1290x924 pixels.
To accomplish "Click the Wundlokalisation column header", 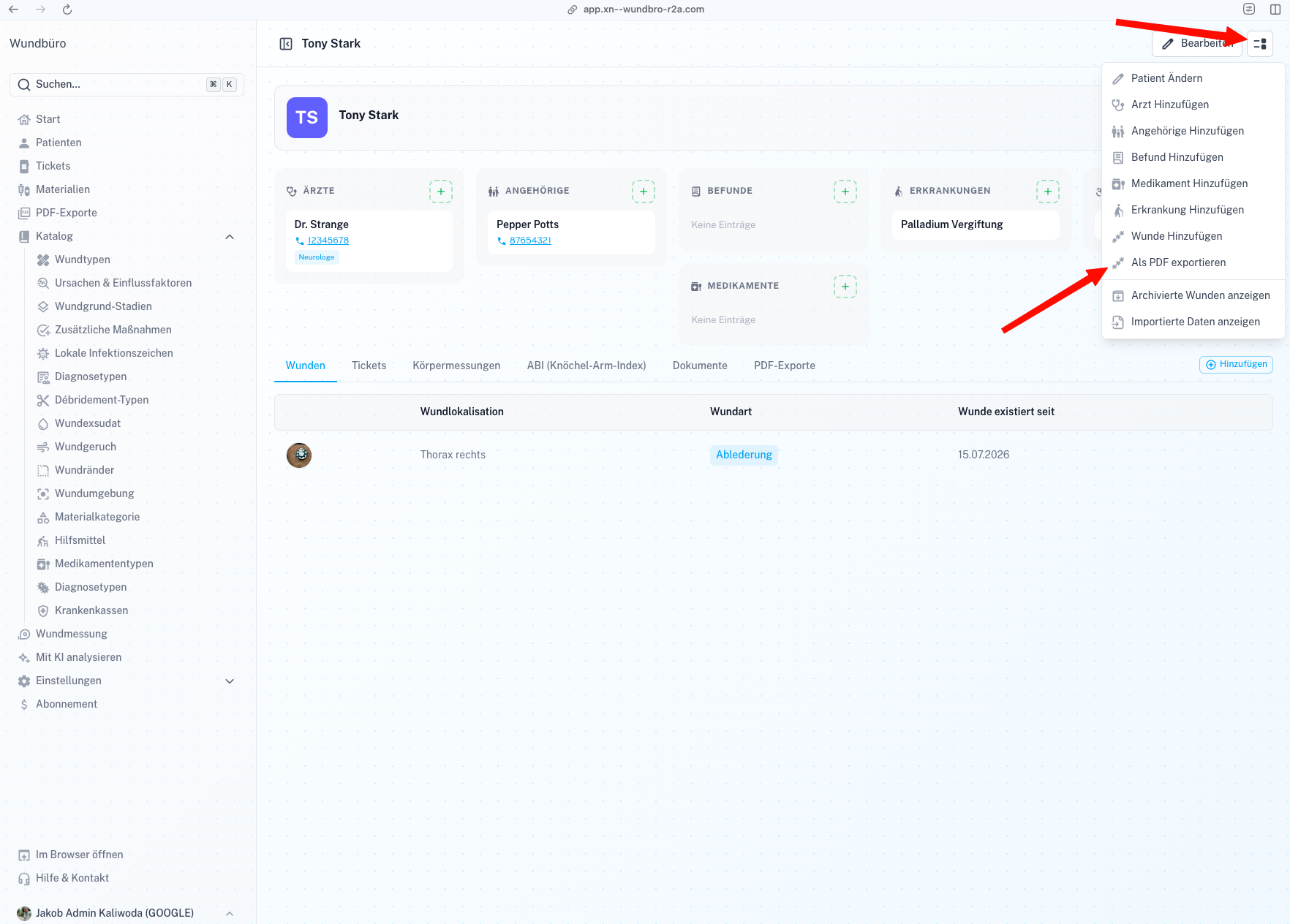I will pos(462,412).
